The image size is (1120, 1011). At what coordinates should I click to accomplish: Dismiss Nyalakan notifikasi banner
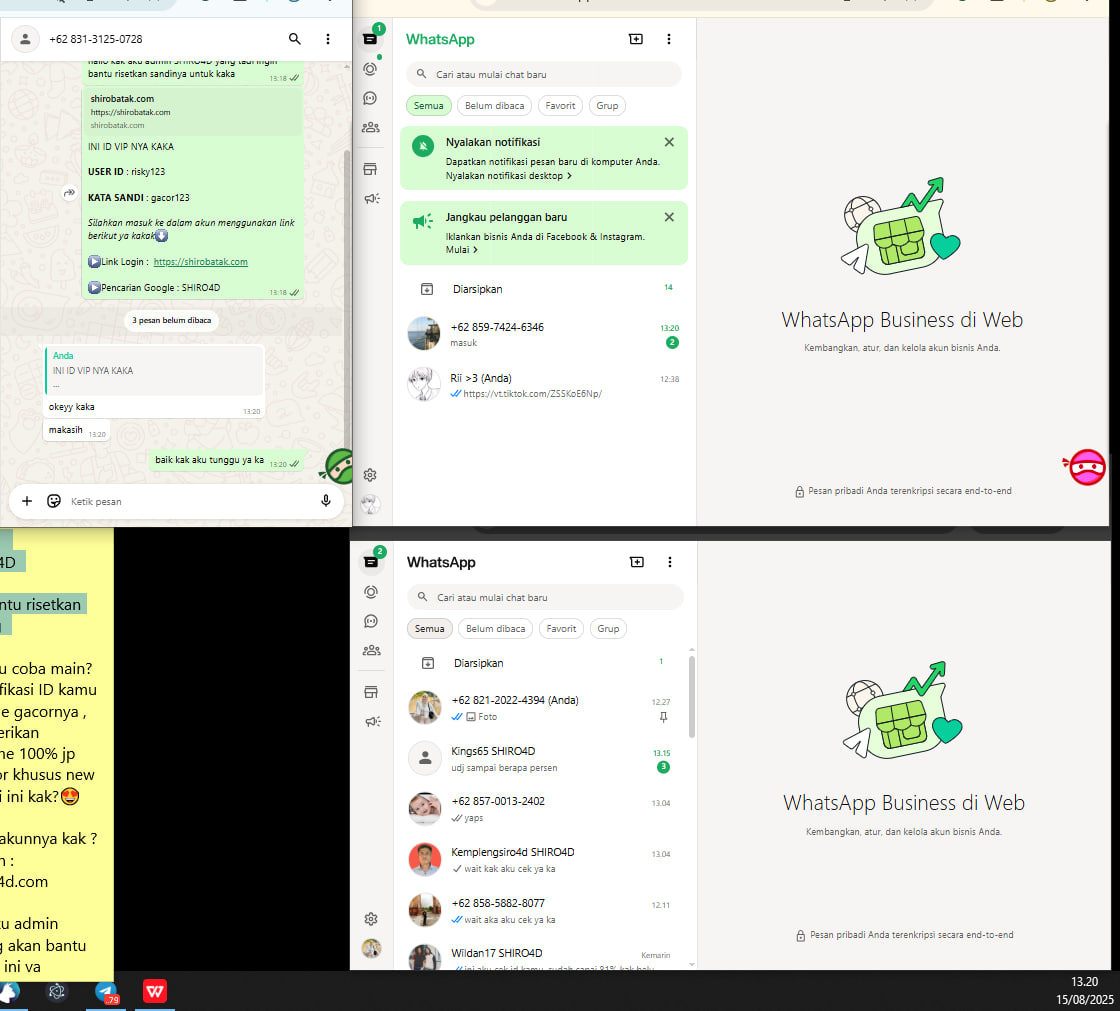pyautogui.click(x=669, y=142)
